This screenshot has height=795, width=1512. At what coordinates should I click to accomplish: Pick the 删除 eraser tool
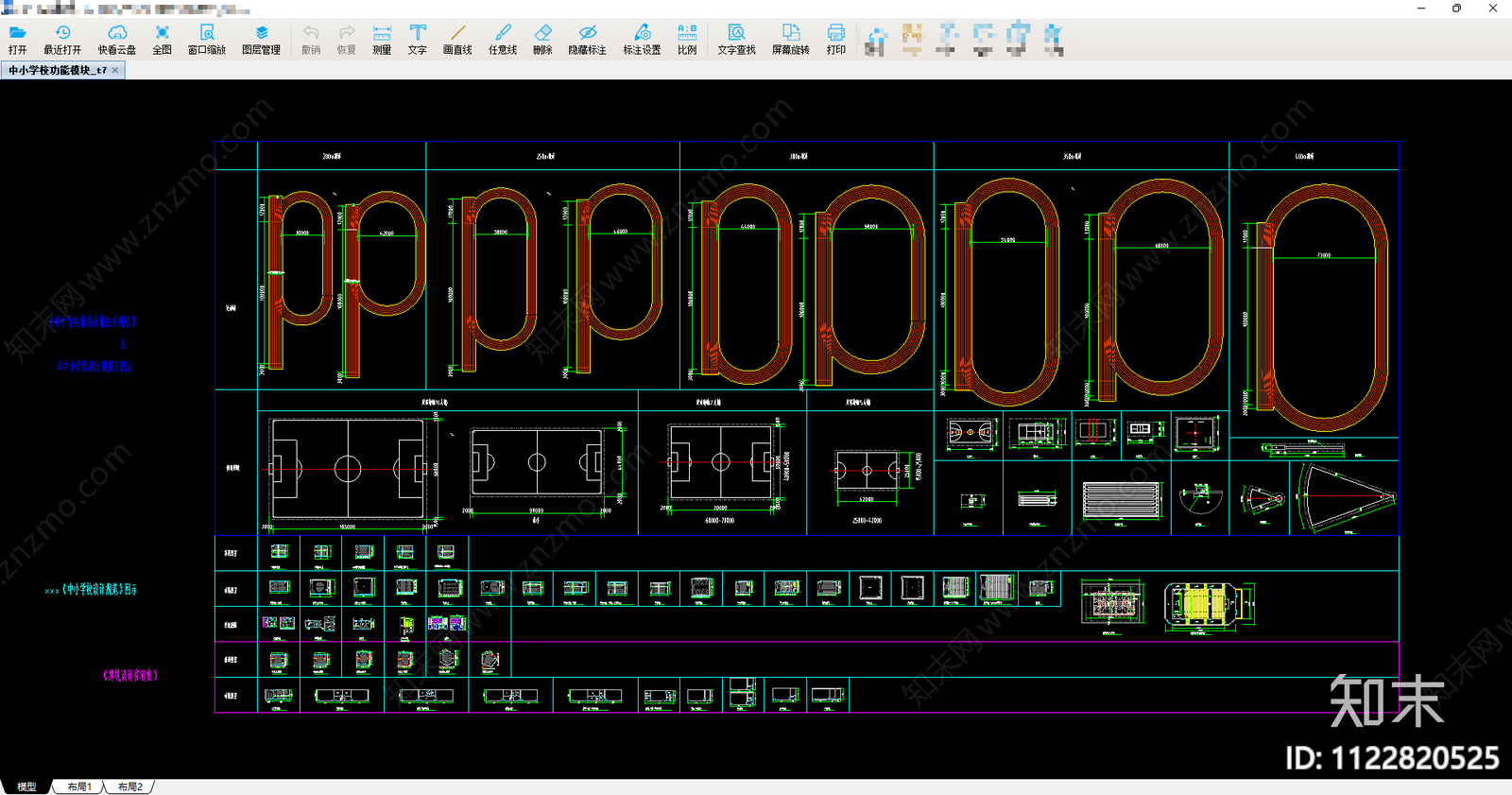(x=542, y=40)
